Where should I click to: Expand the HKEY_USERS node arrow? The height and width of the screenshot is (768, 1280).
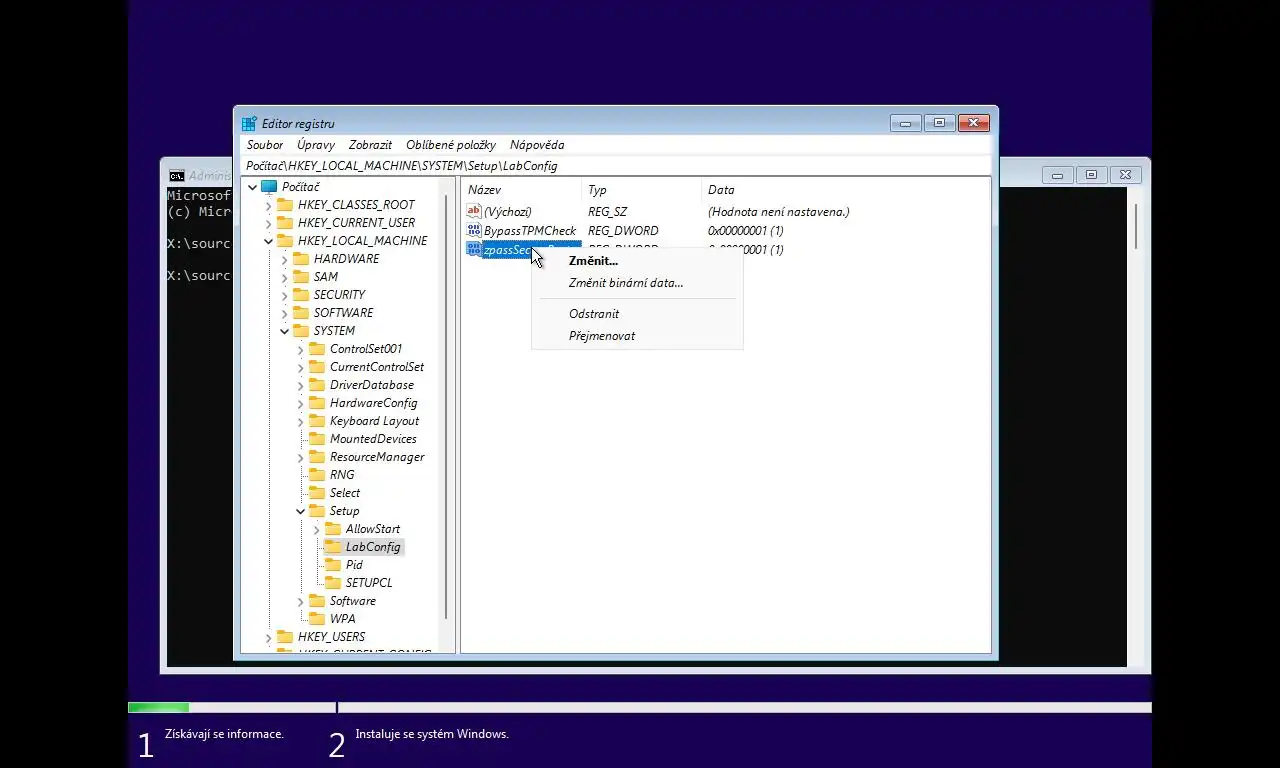tap(269, 637)
